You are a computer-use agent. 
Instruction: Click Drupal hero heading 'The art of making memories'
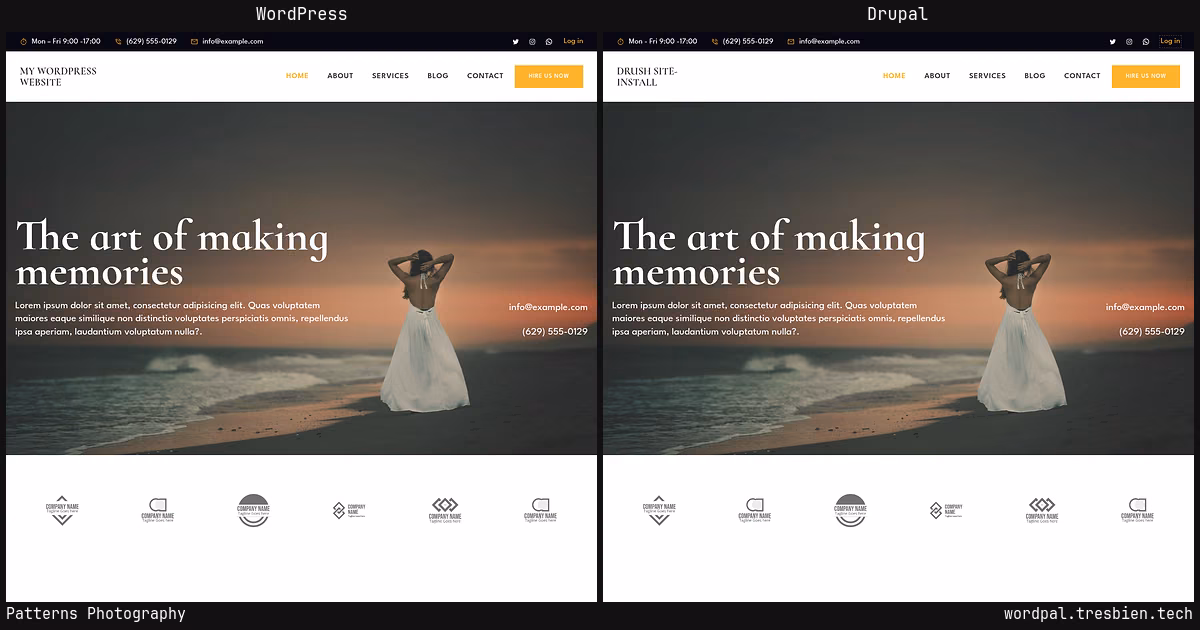pyautogui.click(x=769, y=254)
